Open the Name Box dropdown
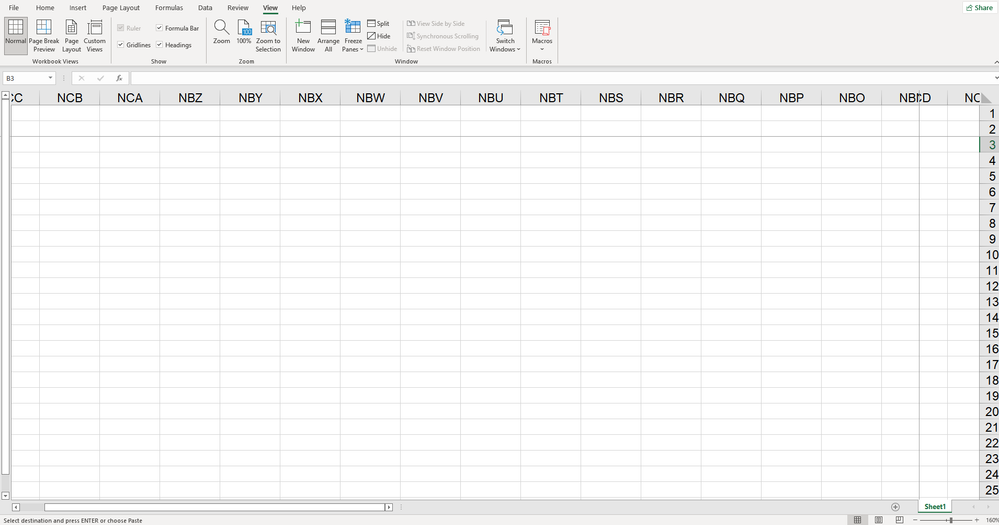Image resolution: width=999 pixels, height=525 pixels. pos(50,78)
